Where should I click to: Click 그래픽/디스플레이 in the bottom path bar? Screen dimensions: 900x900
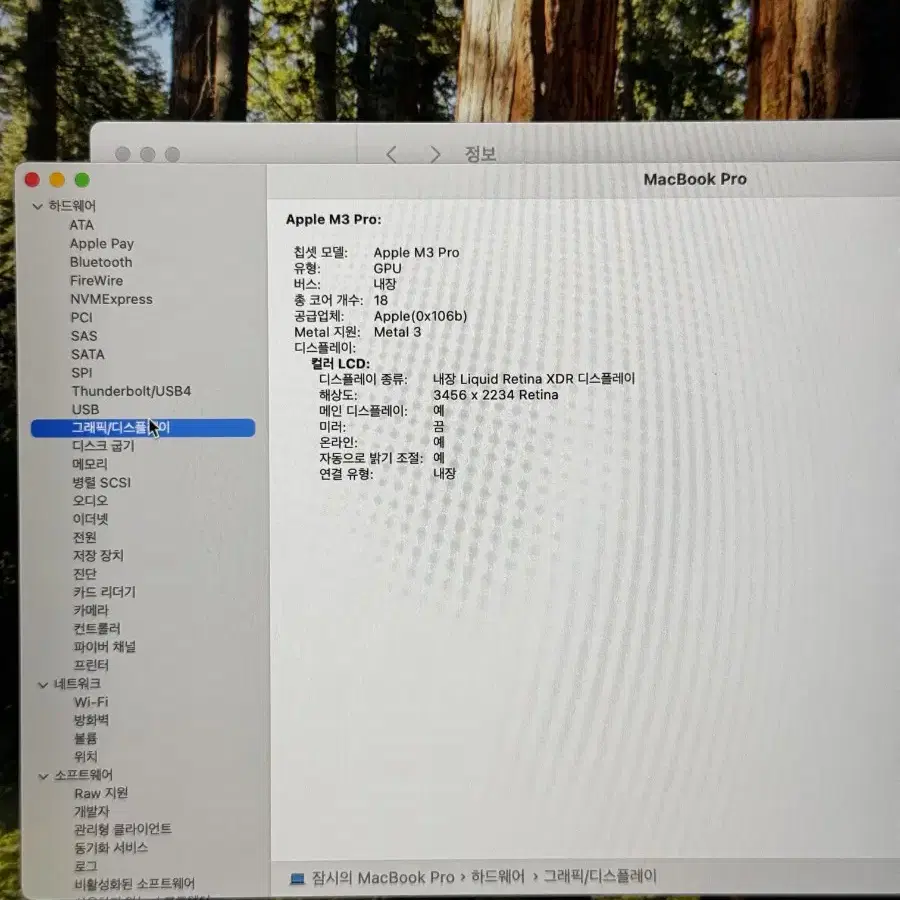(600, 876)
